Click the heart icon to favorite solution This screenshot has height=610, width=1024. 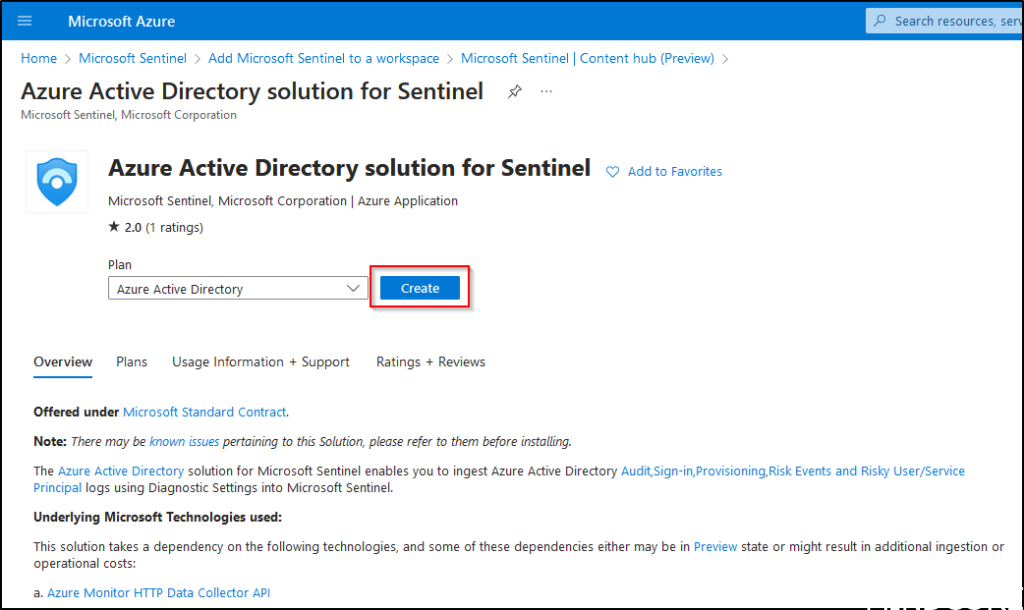coord(611,171)
